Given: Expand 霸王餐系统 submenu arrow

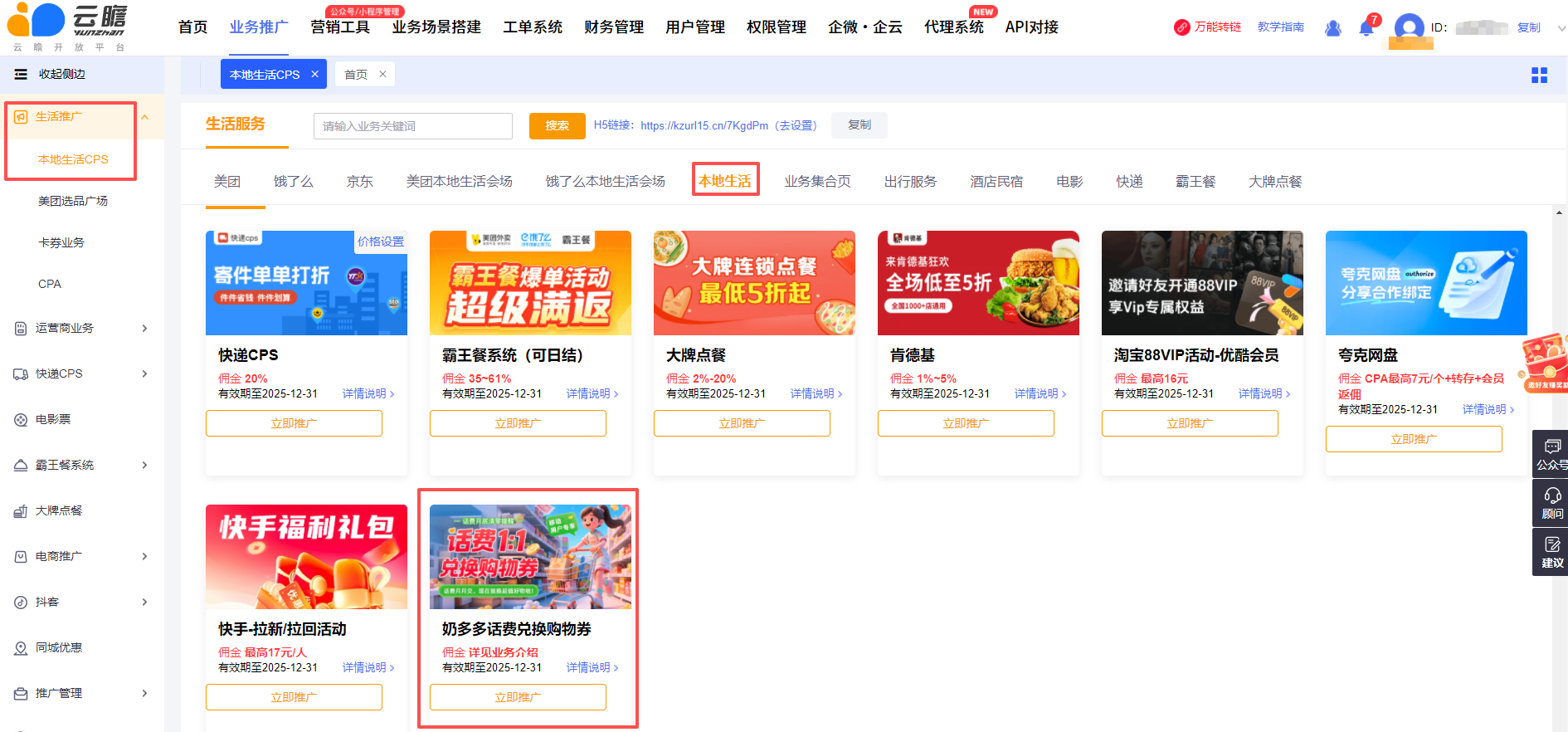Looking at the screenshot, I should pos(144,466).
